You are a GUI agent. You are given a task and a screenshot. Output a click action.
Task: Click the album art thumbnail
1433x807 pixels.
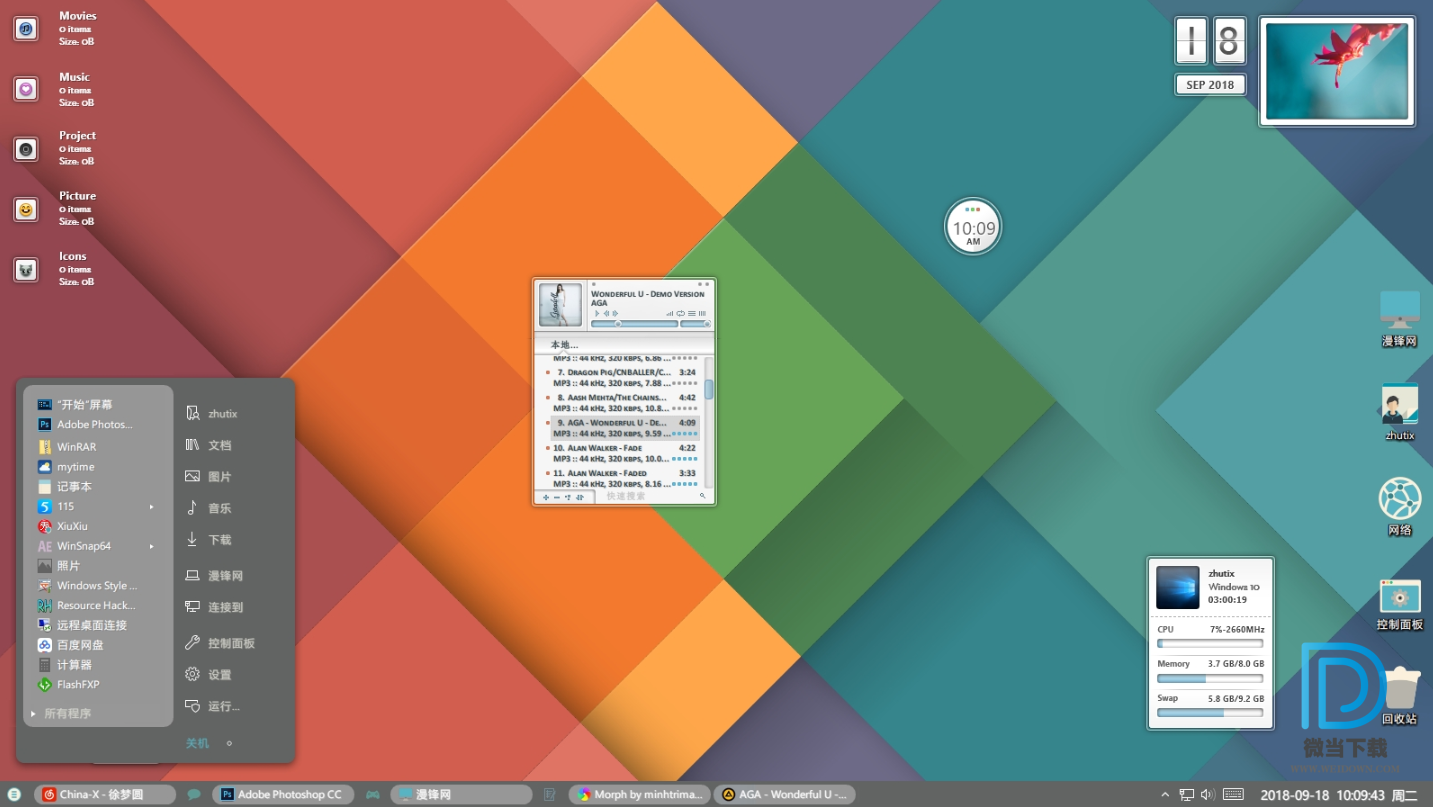click(560, 305)
